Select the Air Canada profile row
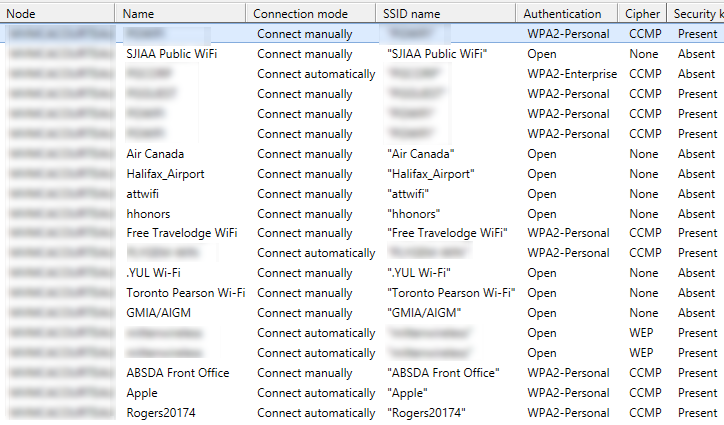724x425 pixels. click(362, 154)
